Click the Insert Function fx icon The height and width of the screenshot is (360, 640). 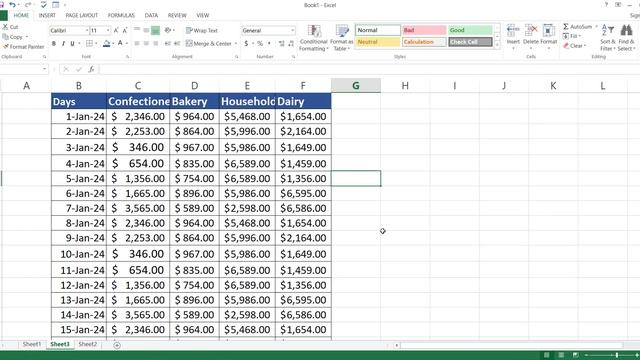click(x=91, y=69)
